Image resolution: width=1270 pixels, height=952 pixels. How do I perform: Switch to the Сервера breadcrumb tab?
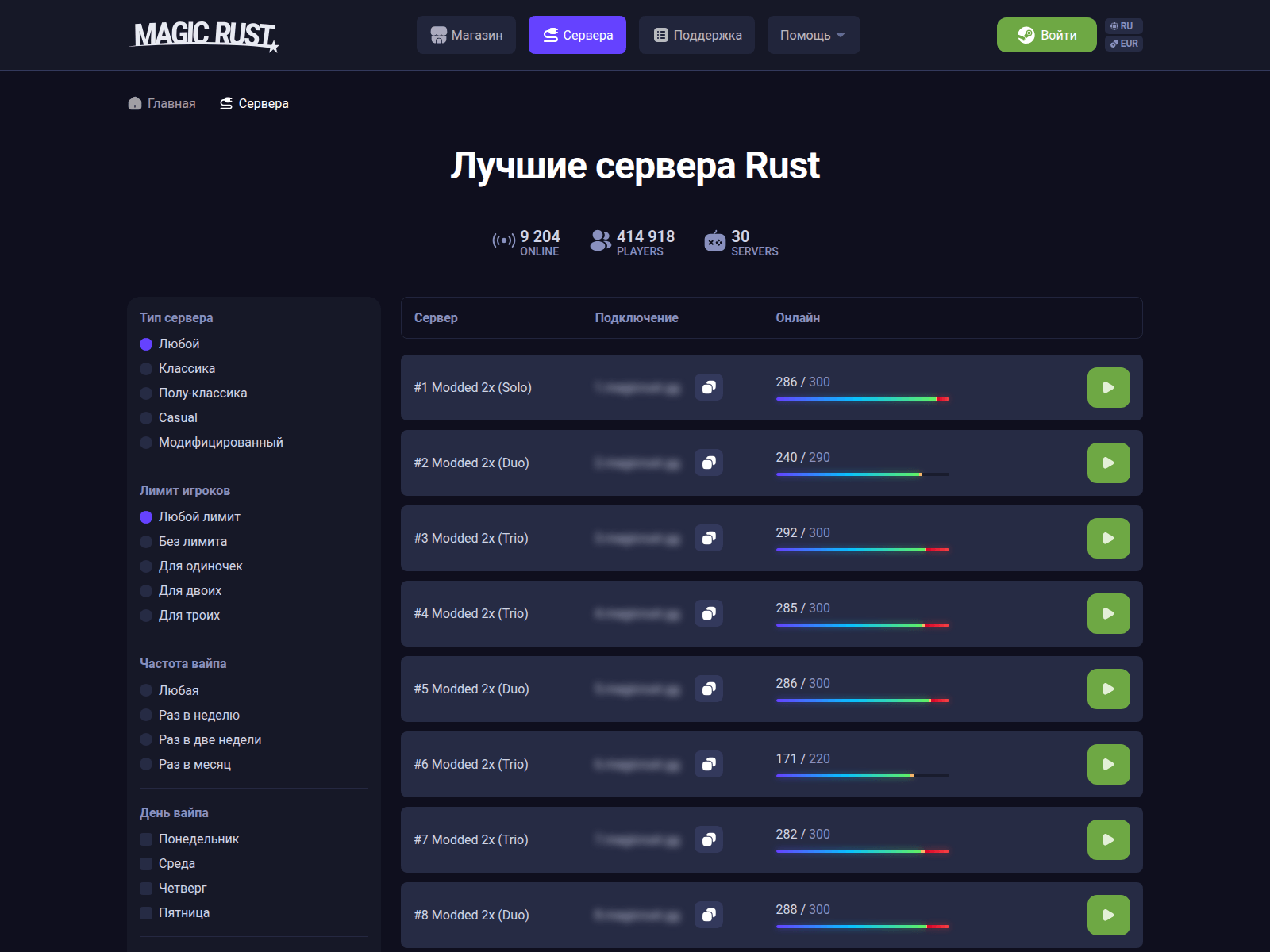point(254,103)
